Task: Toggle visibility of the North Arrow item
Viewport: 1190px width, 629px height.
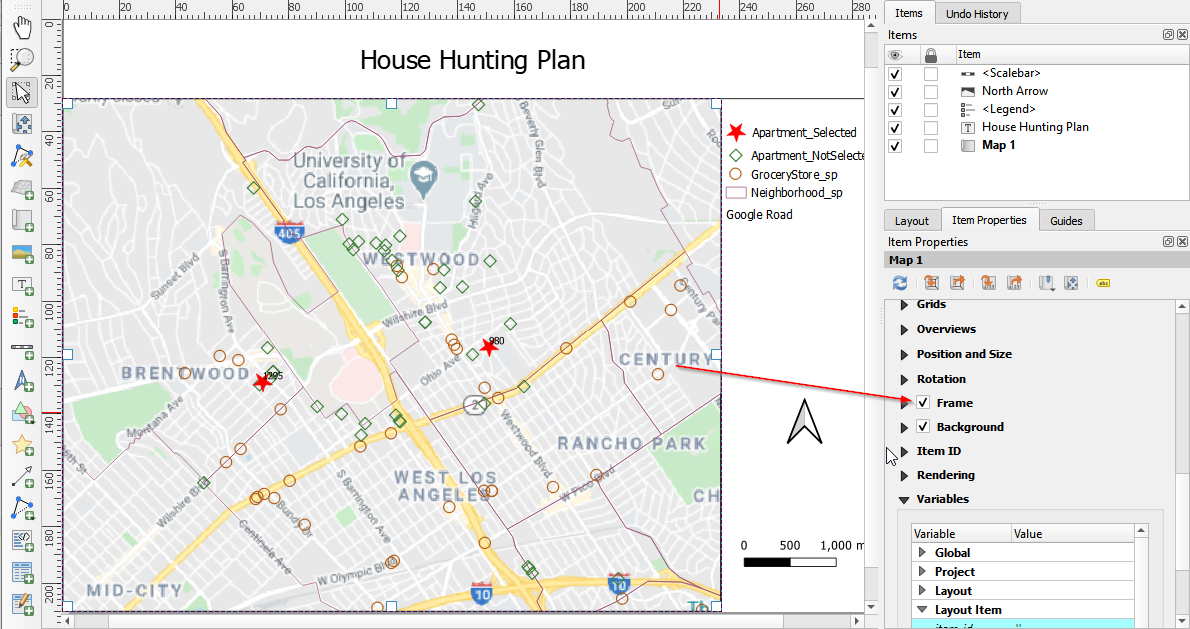Action: 896,92
